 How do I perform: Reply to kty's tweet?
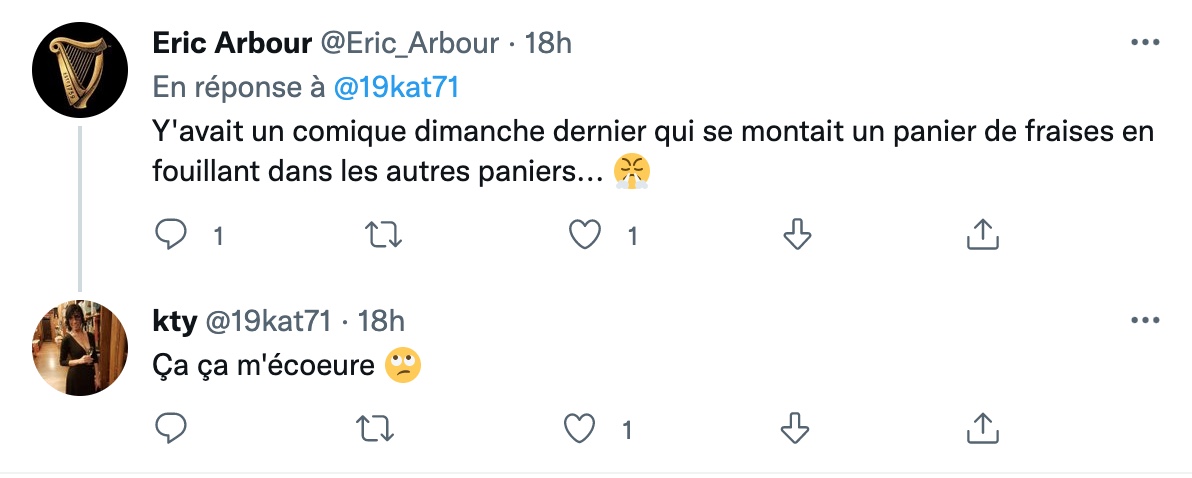(x=170, y=429)
